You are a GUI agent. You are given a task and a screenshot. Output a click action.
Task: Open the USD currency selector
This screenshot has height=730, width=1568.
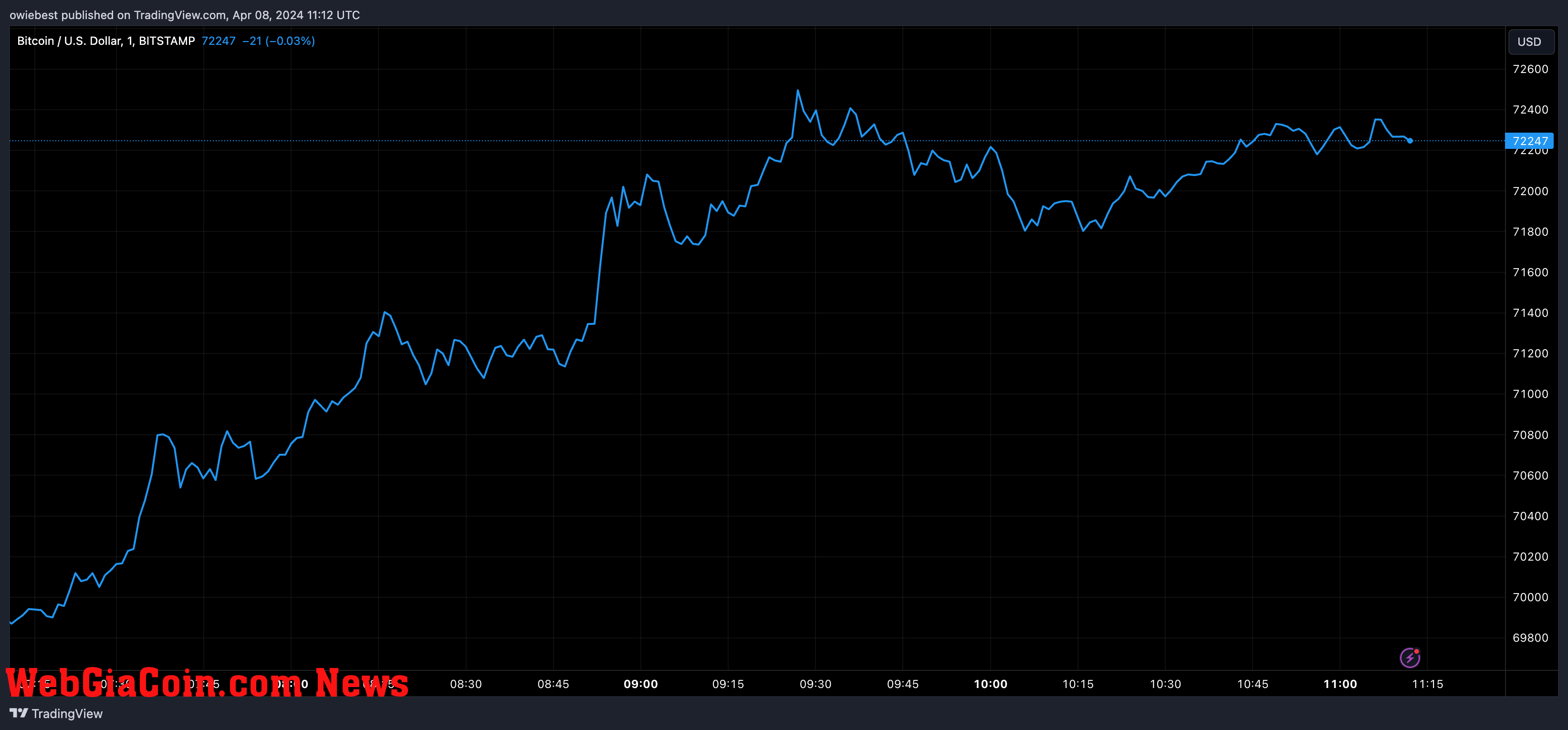point(1530,42)
